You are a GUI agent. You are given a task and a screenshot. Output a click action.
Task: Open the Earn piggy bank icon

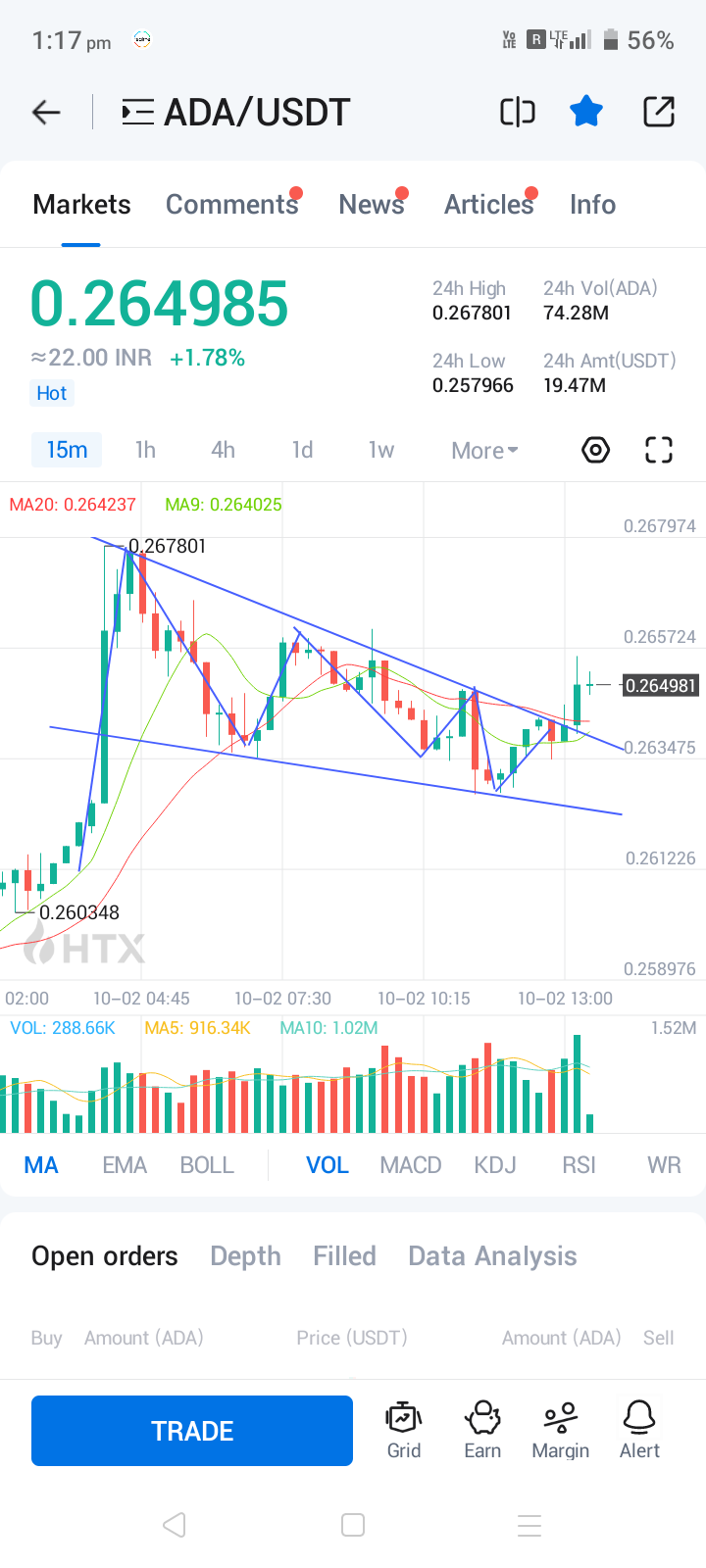point(482,1430)
